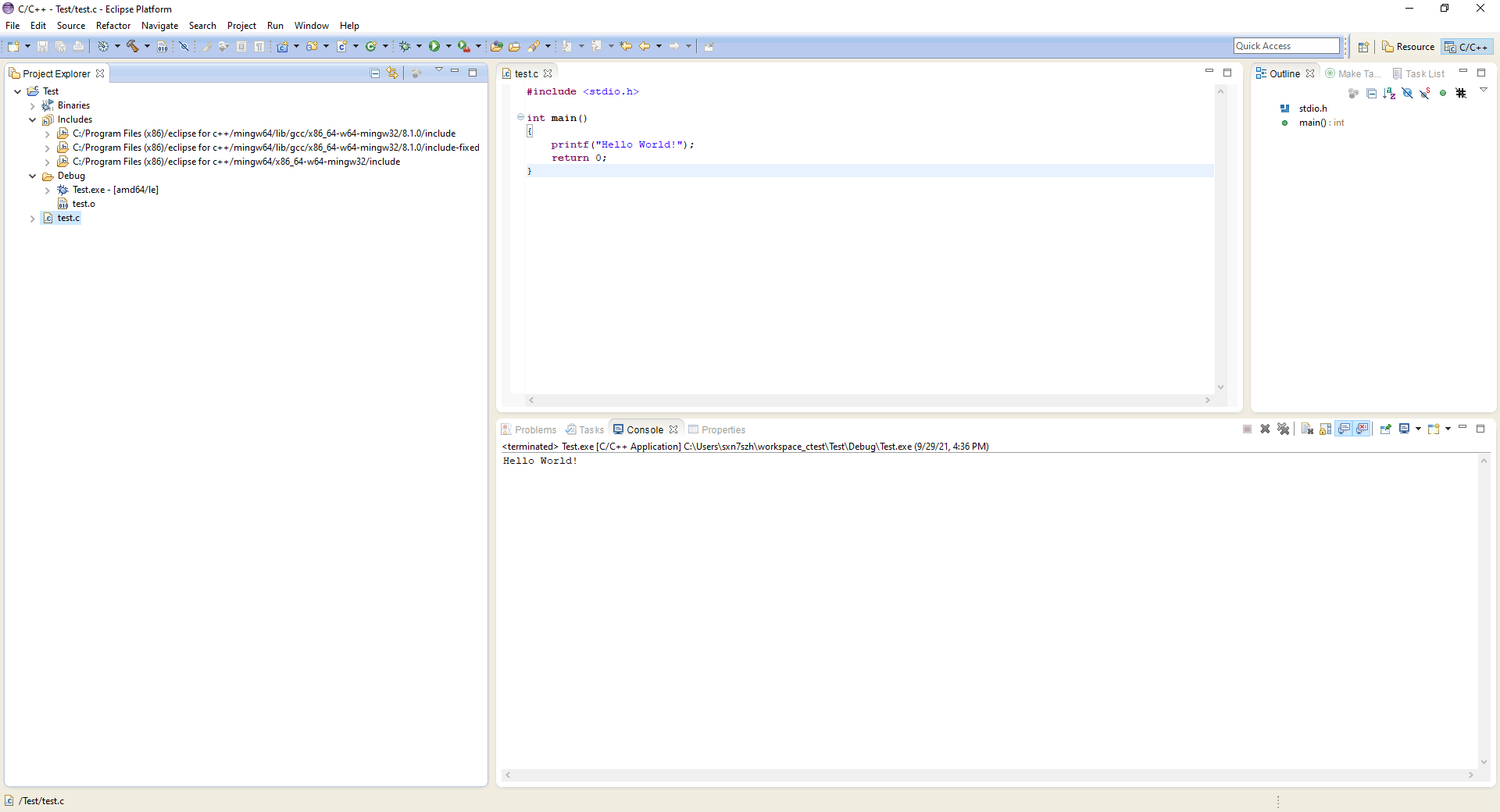Switch to the Resource perspective

[x=1409, y=47]
